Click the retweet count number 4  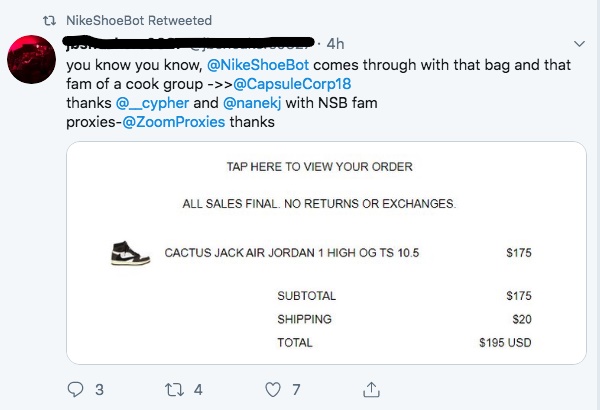point(198,390)
